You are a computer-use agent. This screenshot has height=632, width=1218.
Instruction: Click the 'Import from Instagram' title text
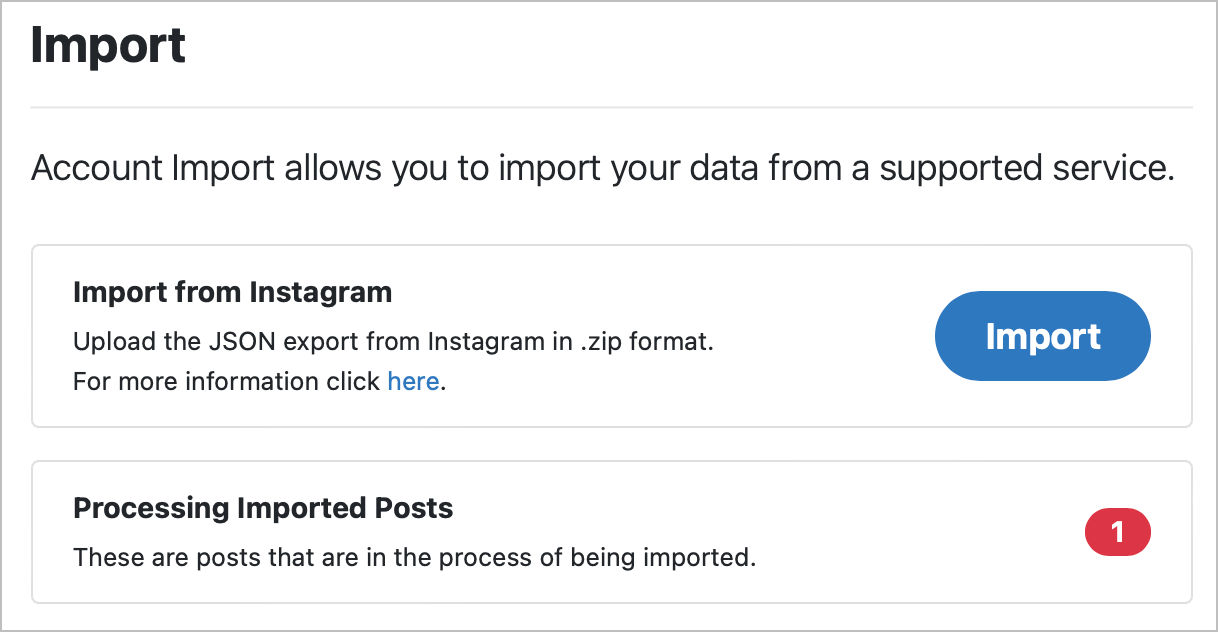(232, 292)
